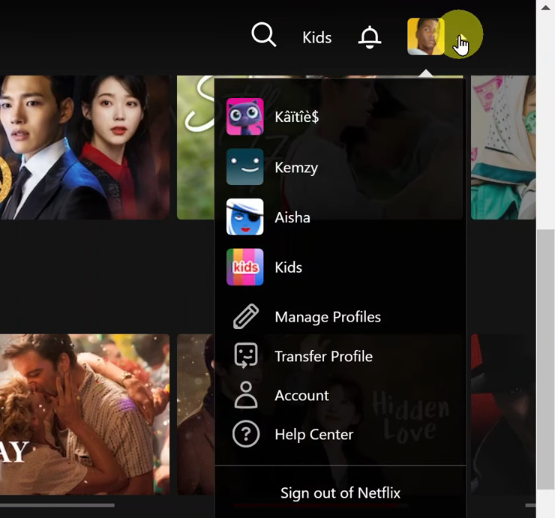Open the kissing couple movie thumbnail
The width and height of the screenshot is (555, 518).
click(85, 414)
